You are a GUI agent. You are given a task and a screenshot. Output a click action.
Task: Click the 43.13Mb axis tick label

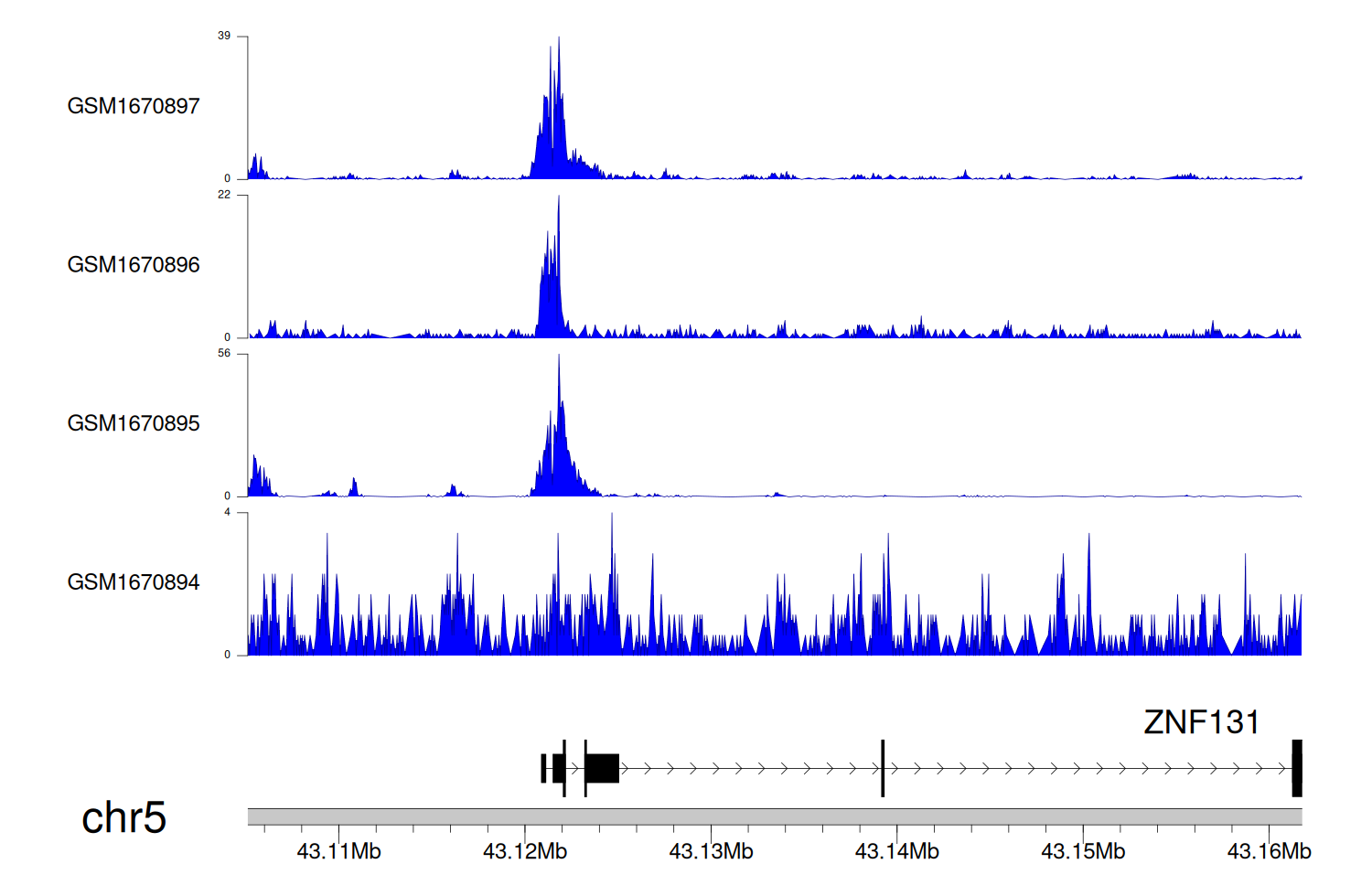[711, 852]
